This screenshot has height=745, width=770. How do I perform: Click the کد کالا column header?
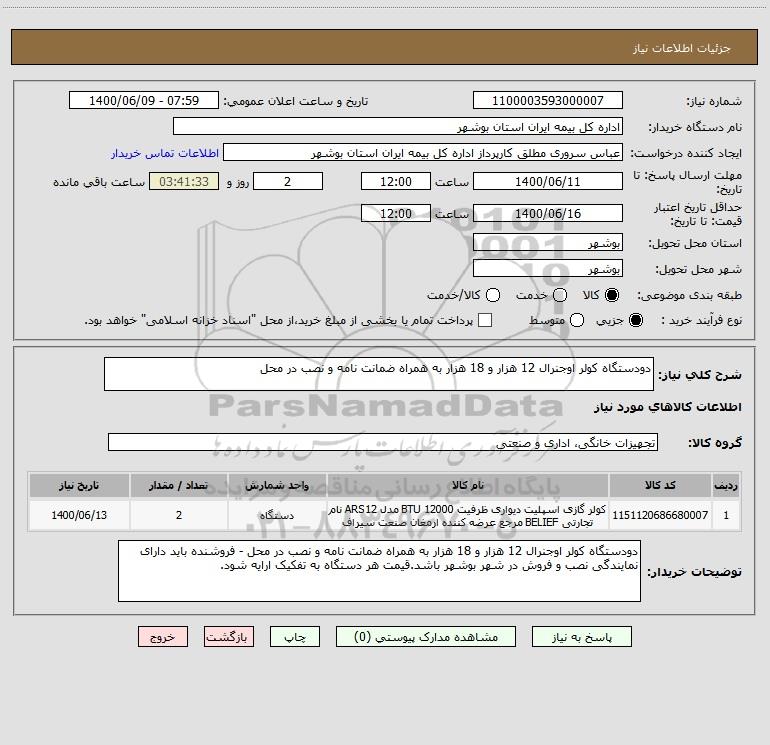[660, 485]
